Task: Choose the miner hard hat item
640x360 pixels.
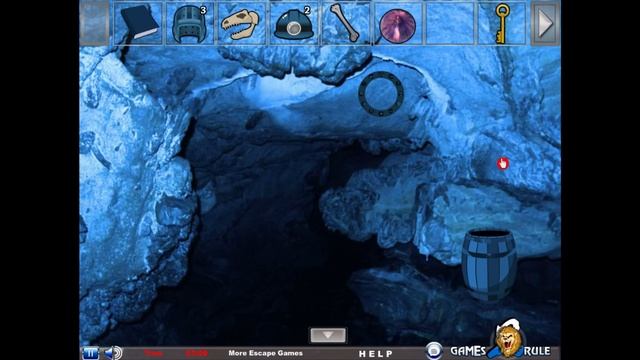Action: [293, 24]
